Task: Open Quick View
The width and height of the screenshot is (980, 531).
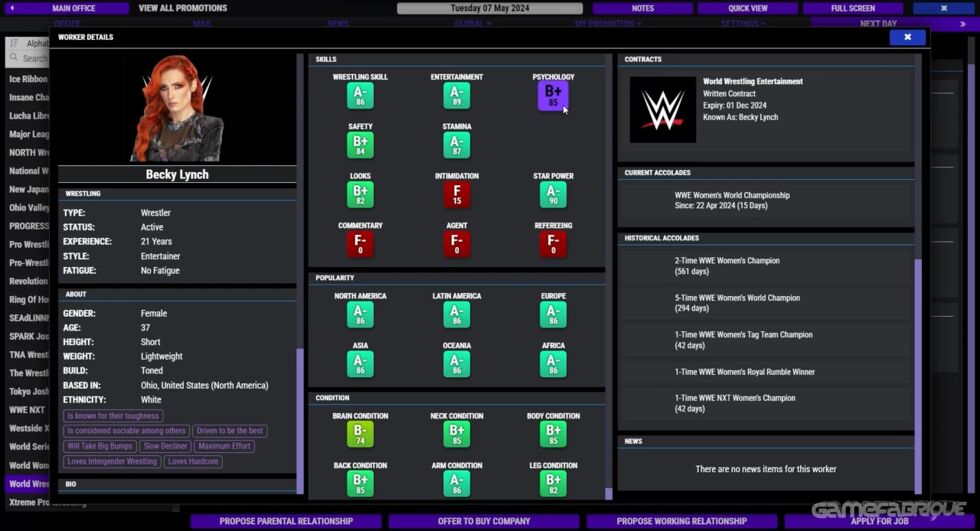Action: coord(748,8)
